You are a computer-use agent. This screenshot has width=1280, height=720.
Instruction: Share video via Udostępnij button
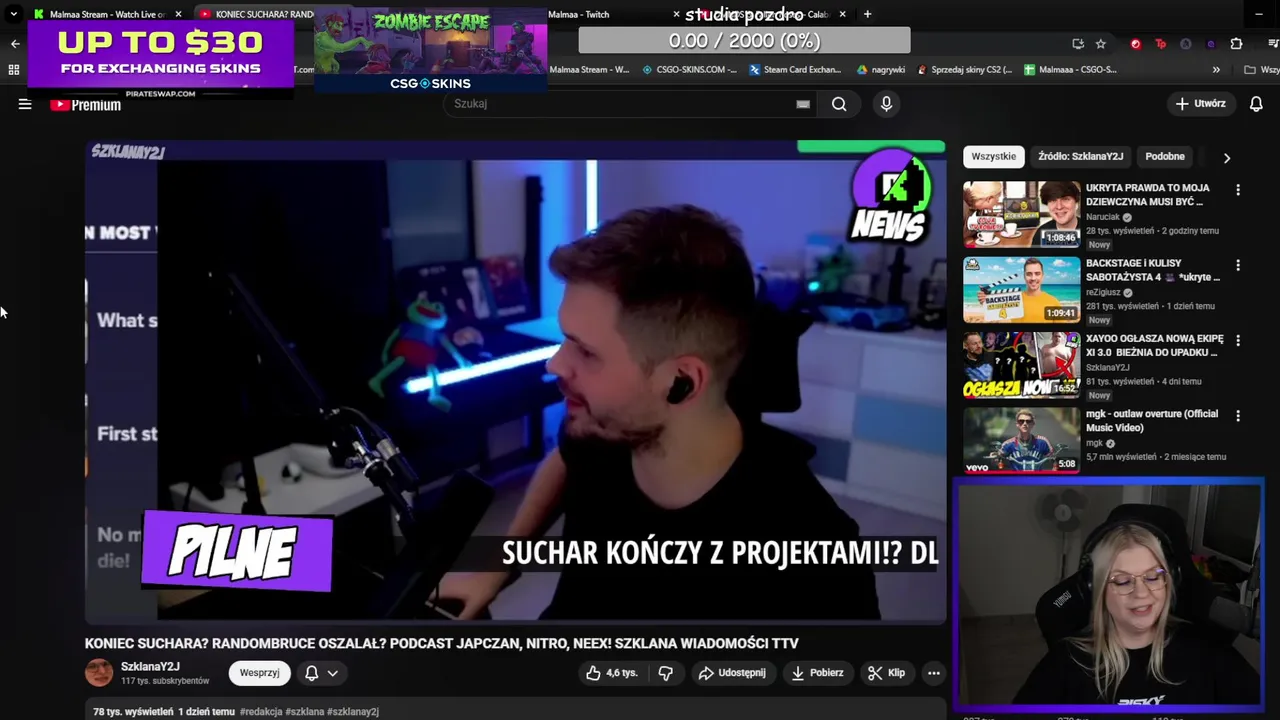(x=732, y=673)
